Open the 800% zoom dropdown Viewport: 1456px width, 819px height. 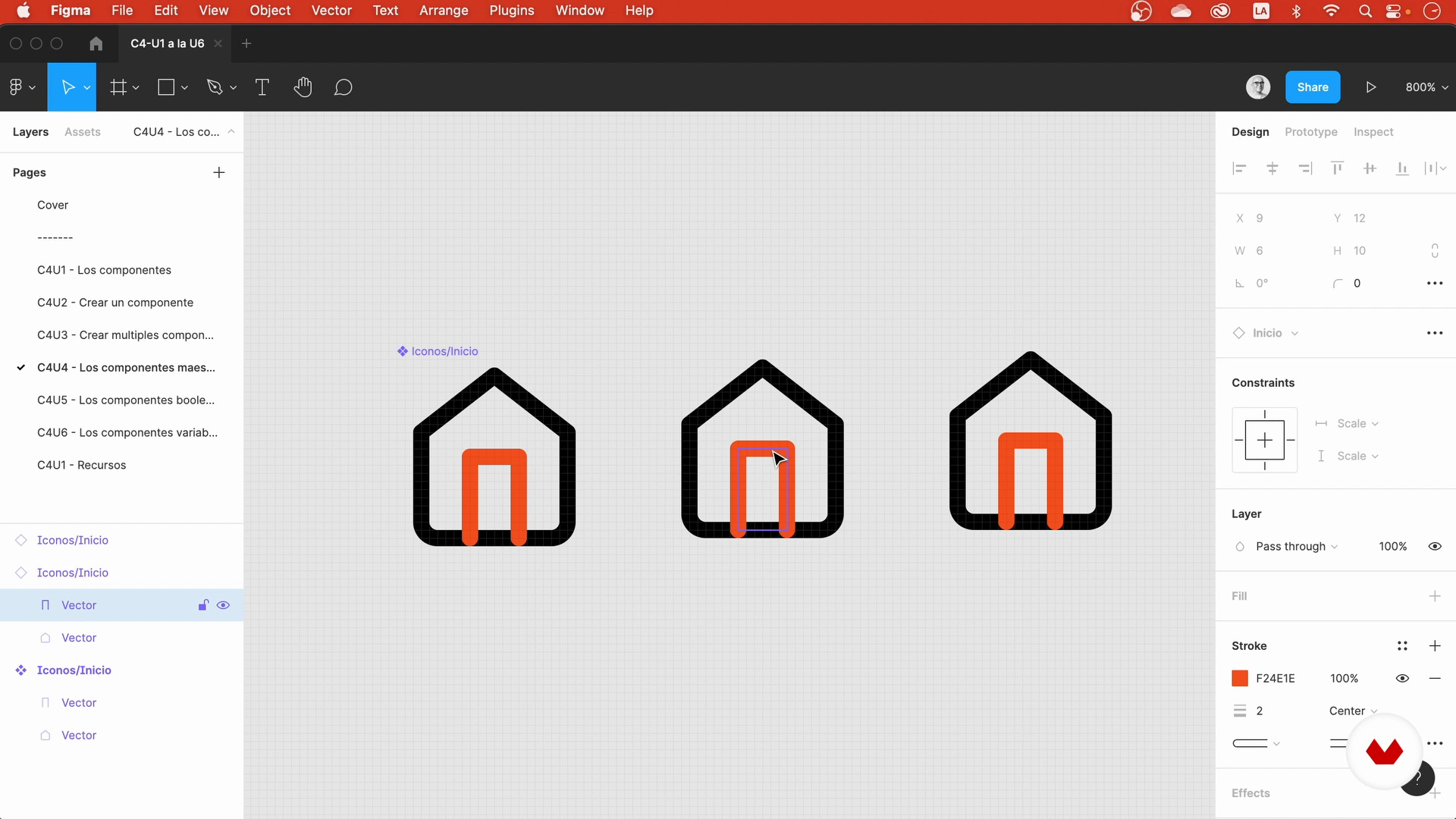(x=1426, y=87)
